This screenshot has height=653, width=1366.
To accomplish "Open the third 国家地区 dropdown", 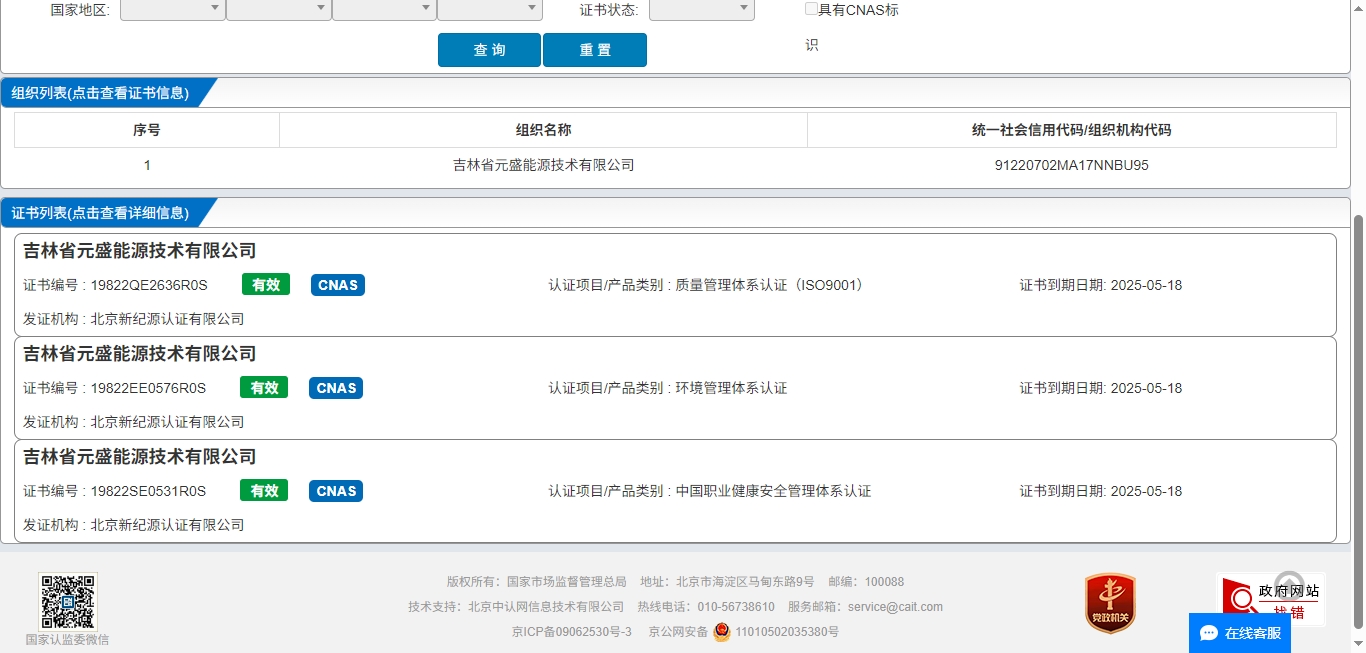I will (x=385, y=9).
